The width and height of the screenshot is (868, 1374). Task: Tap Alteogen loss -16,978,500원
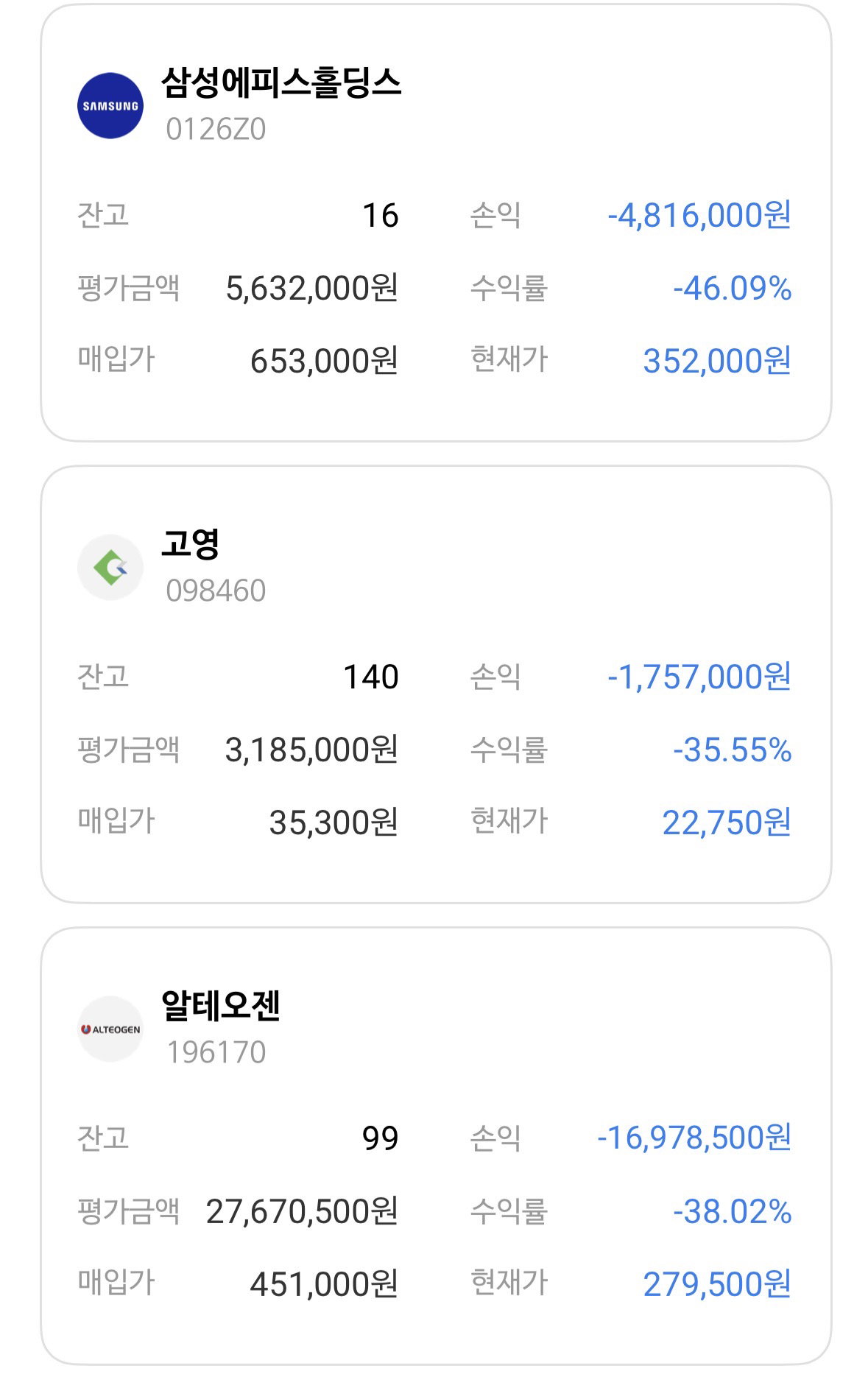click(x=694, y=1138)
